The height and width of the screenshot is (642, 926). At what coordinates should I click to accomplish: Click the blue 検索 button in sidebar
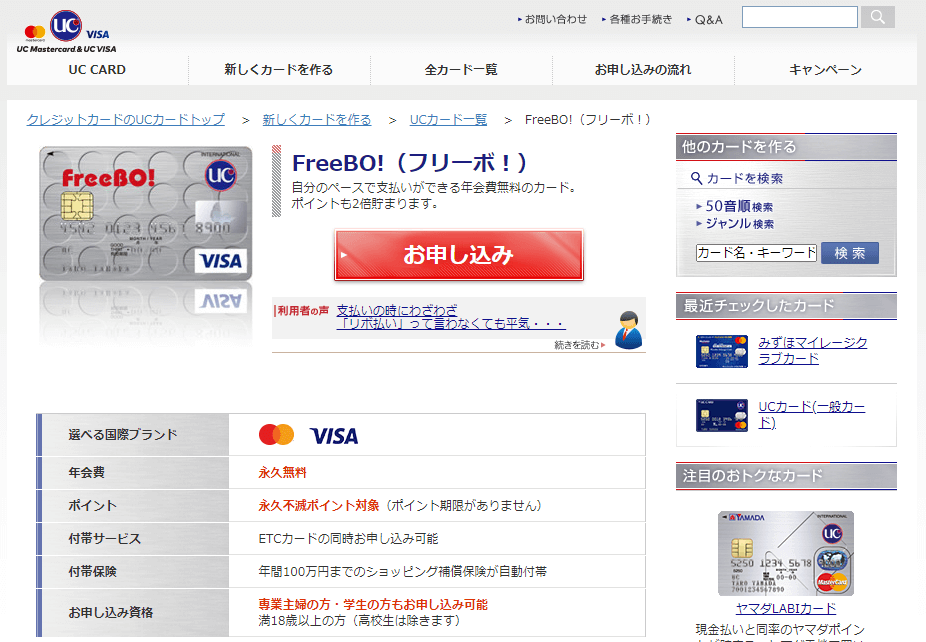pyautogui.click(x=850, y=253)
